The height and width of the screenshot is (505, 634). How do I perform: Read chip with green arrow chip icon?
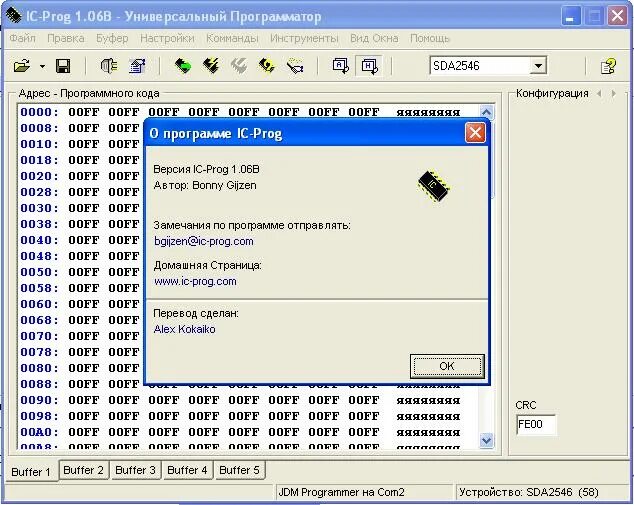pos(183,66)
